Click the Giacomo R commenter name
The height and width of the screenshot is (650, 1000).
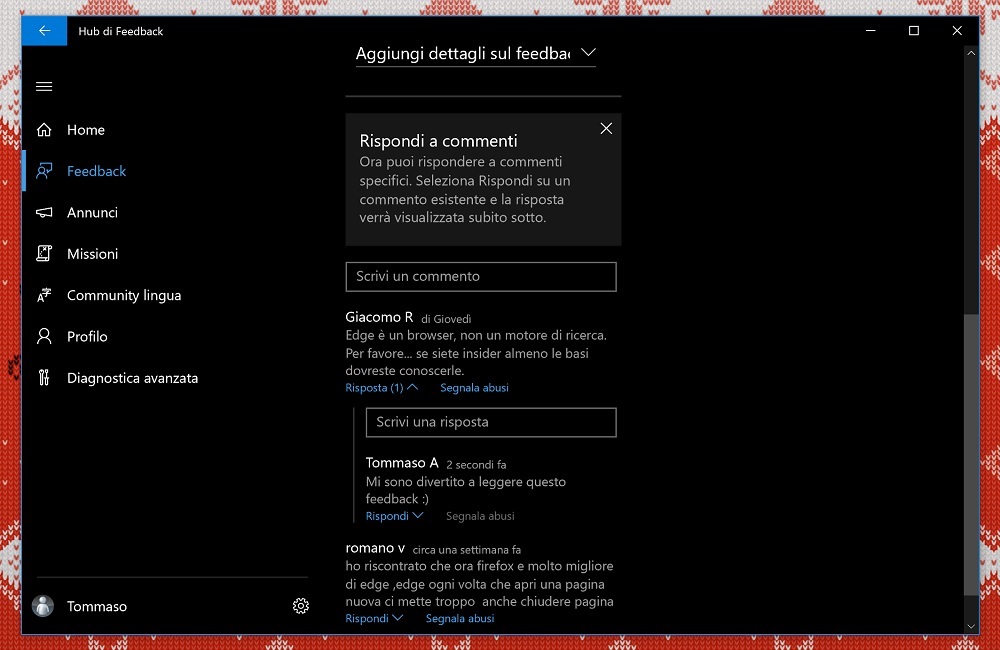379,317
